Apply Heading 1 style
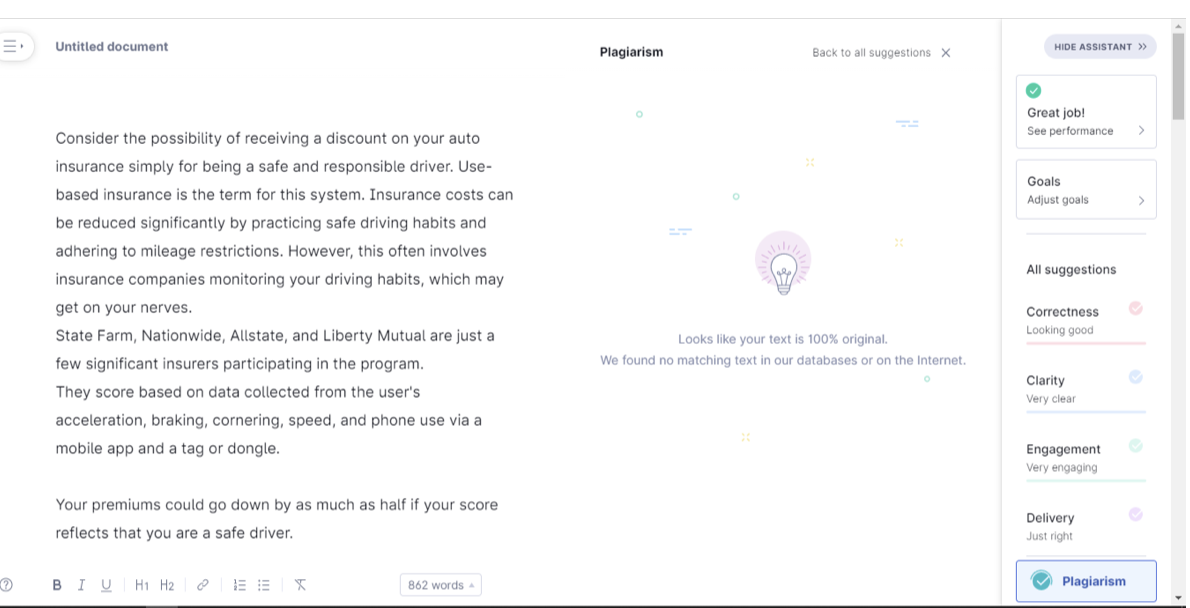The image size is (1190, 608). click(142, 585)
